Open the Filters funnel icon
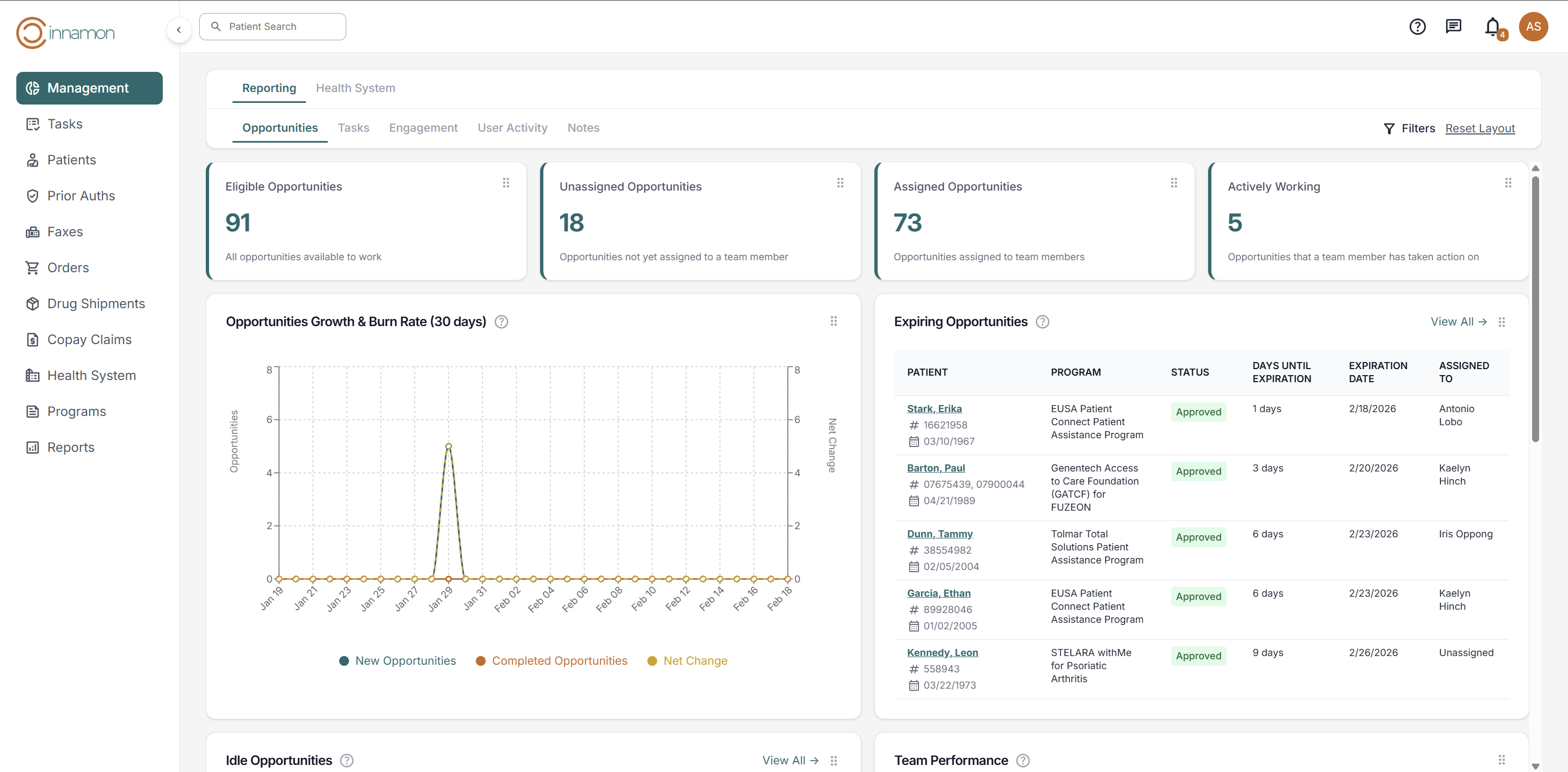 1389,128
